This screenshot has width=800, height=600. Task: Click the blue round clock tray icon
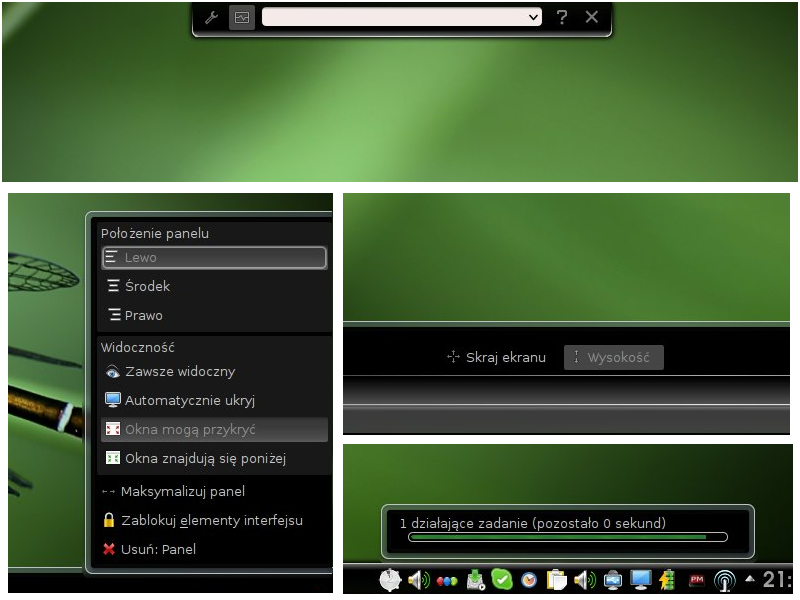pyautogui.click(x=529, y=580)
